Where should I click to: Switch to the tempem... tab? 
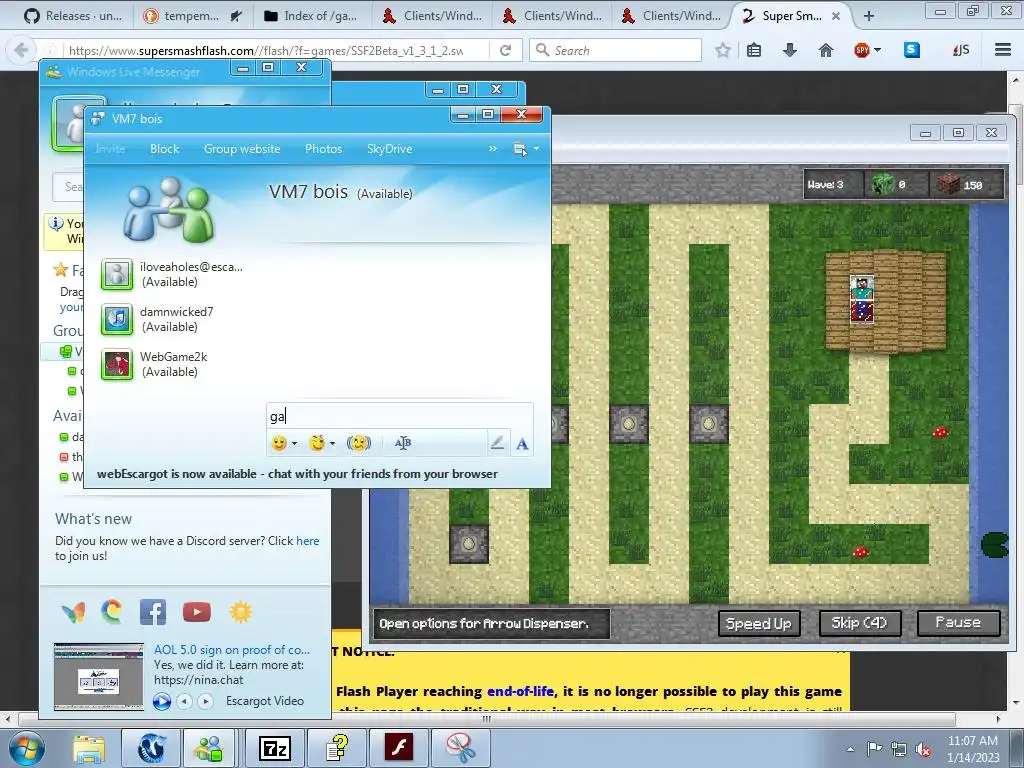(x=193, y=16)
